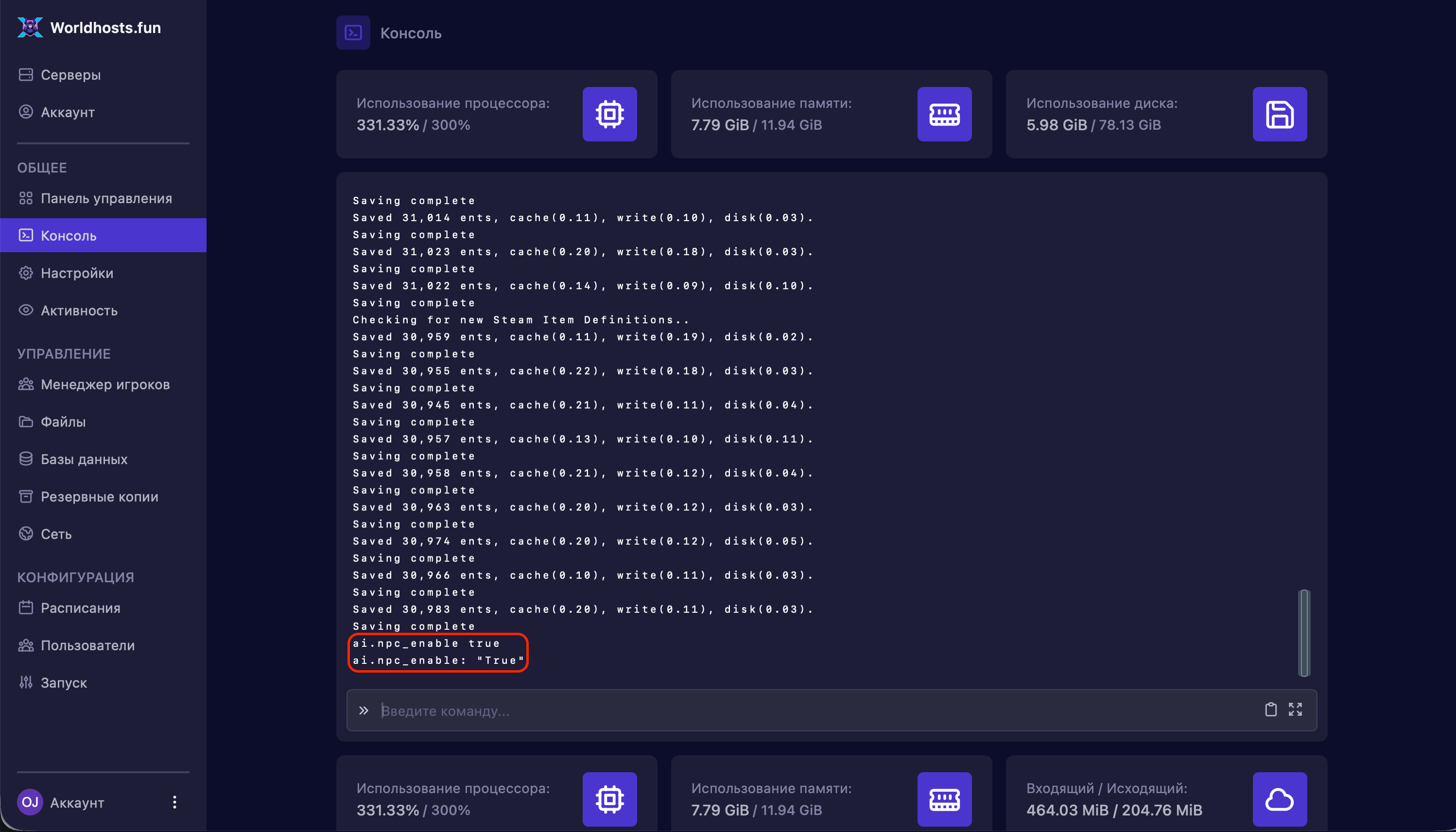Open the Сеть page
The height and width of the screenshot is (832, 1456).
[103, 534]
